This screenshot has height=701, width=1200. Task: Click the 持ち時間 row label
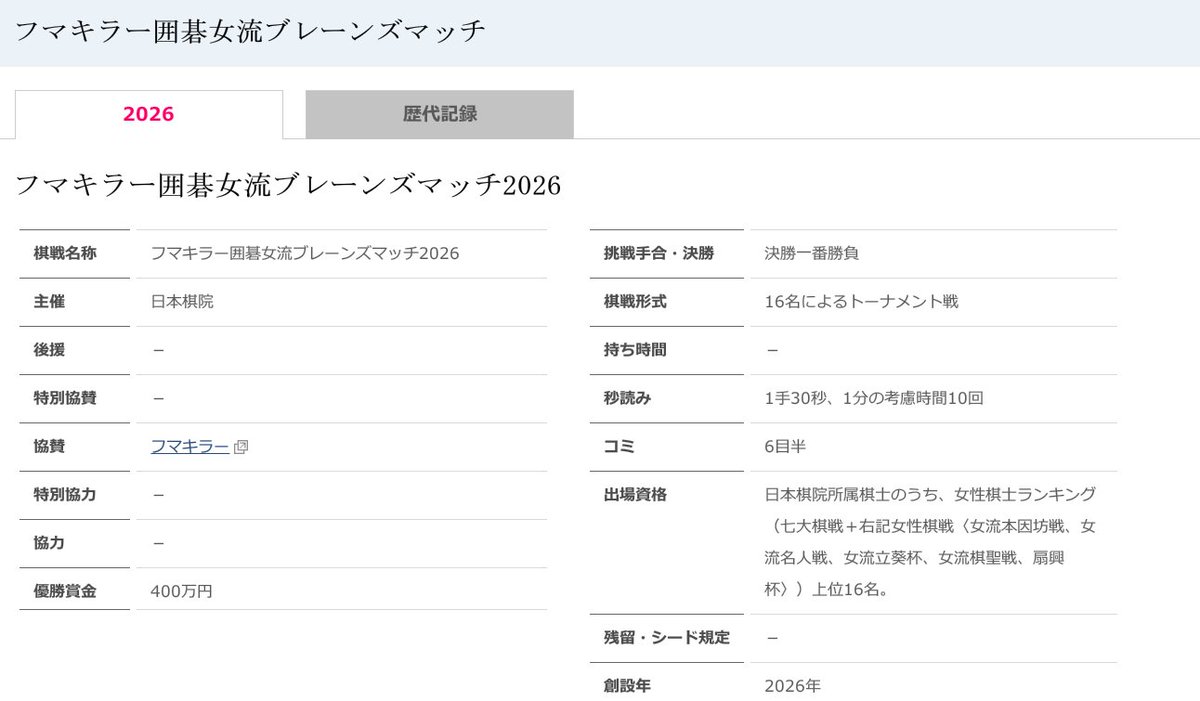635,349
